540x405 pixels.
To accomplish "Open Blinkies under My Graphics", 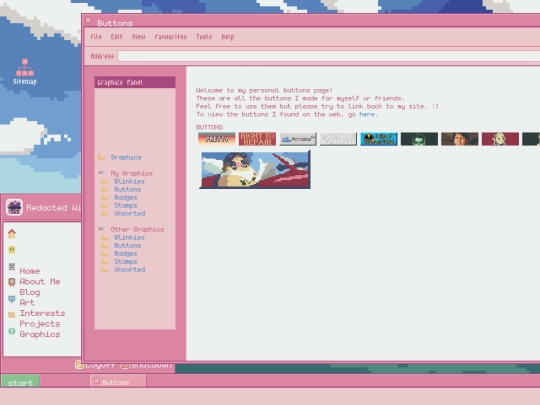I will coord(129,181).
